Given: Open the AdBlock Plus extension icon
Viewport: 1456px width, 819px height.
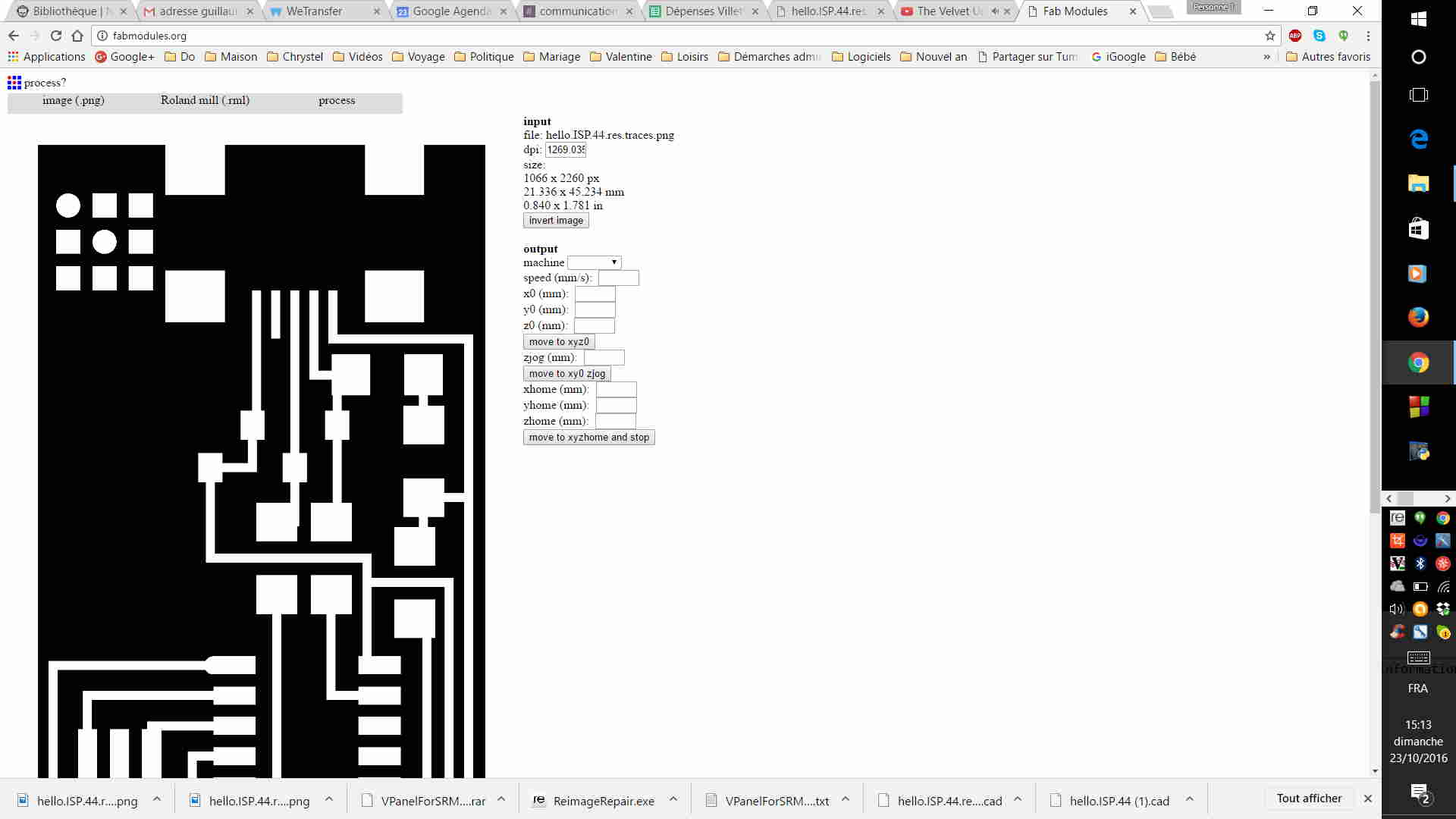Looking at the screenshot, I should (1295, 36).
